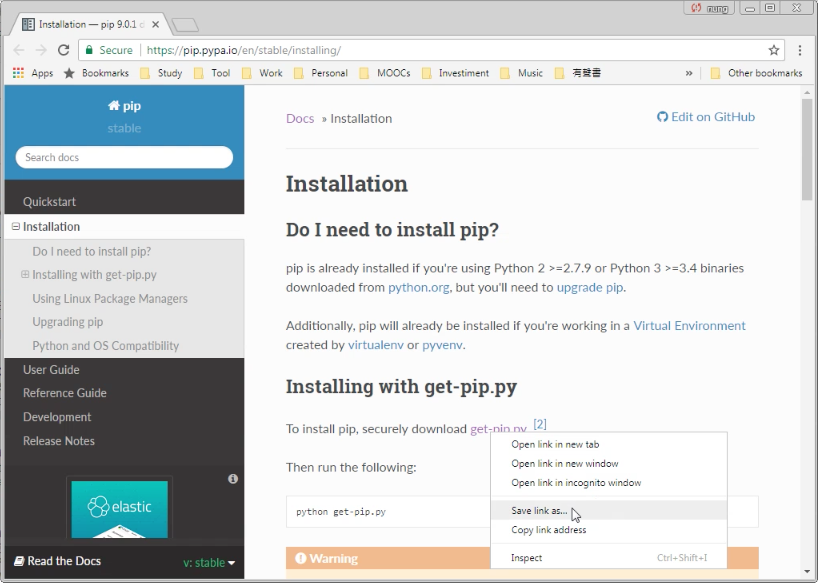Click the Secure padlock site info
818x583 pixels.
[109, 50]
